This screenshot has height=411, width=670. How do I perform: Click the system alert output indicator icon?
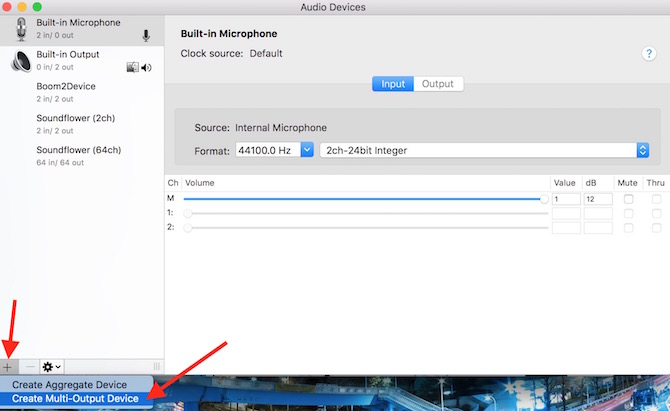(132, 68)
